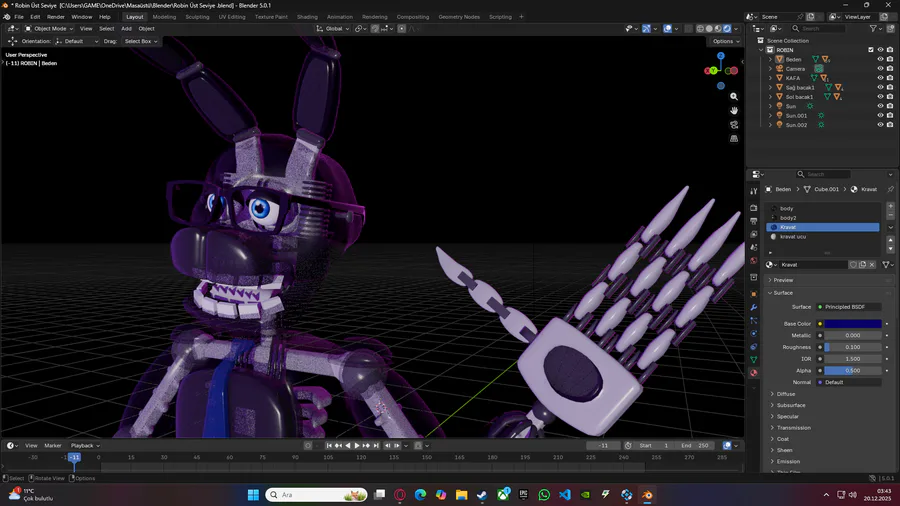The height and width of the screenshot is (506, 900).
Task: Open the Modifiers wrench properties tab
Action: pyautogui.click(x=754, y=308)
